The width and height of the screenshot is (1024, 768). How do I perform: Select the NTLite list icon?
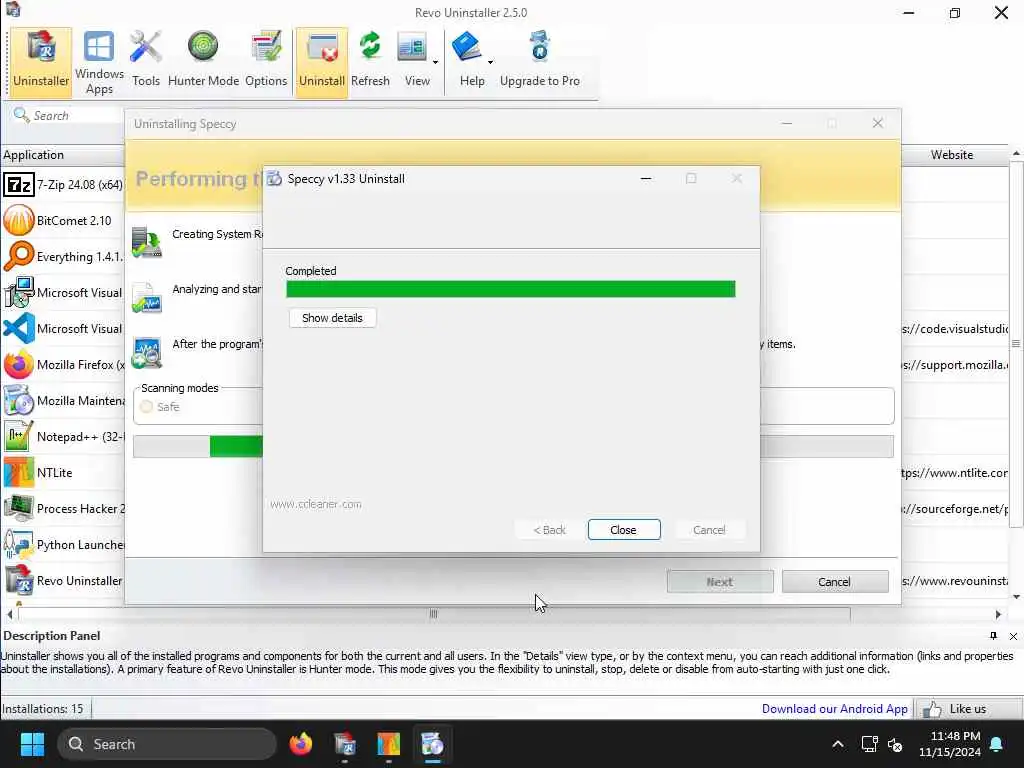18,472
